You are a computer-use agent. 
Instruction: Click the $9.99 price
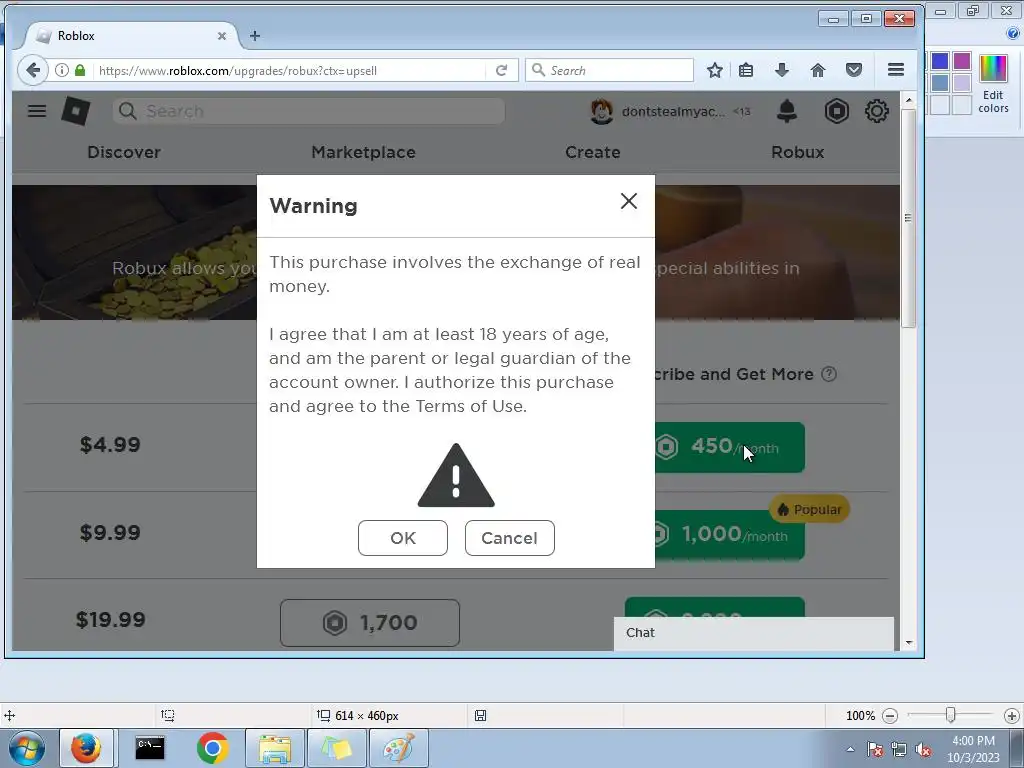point(110,532)
